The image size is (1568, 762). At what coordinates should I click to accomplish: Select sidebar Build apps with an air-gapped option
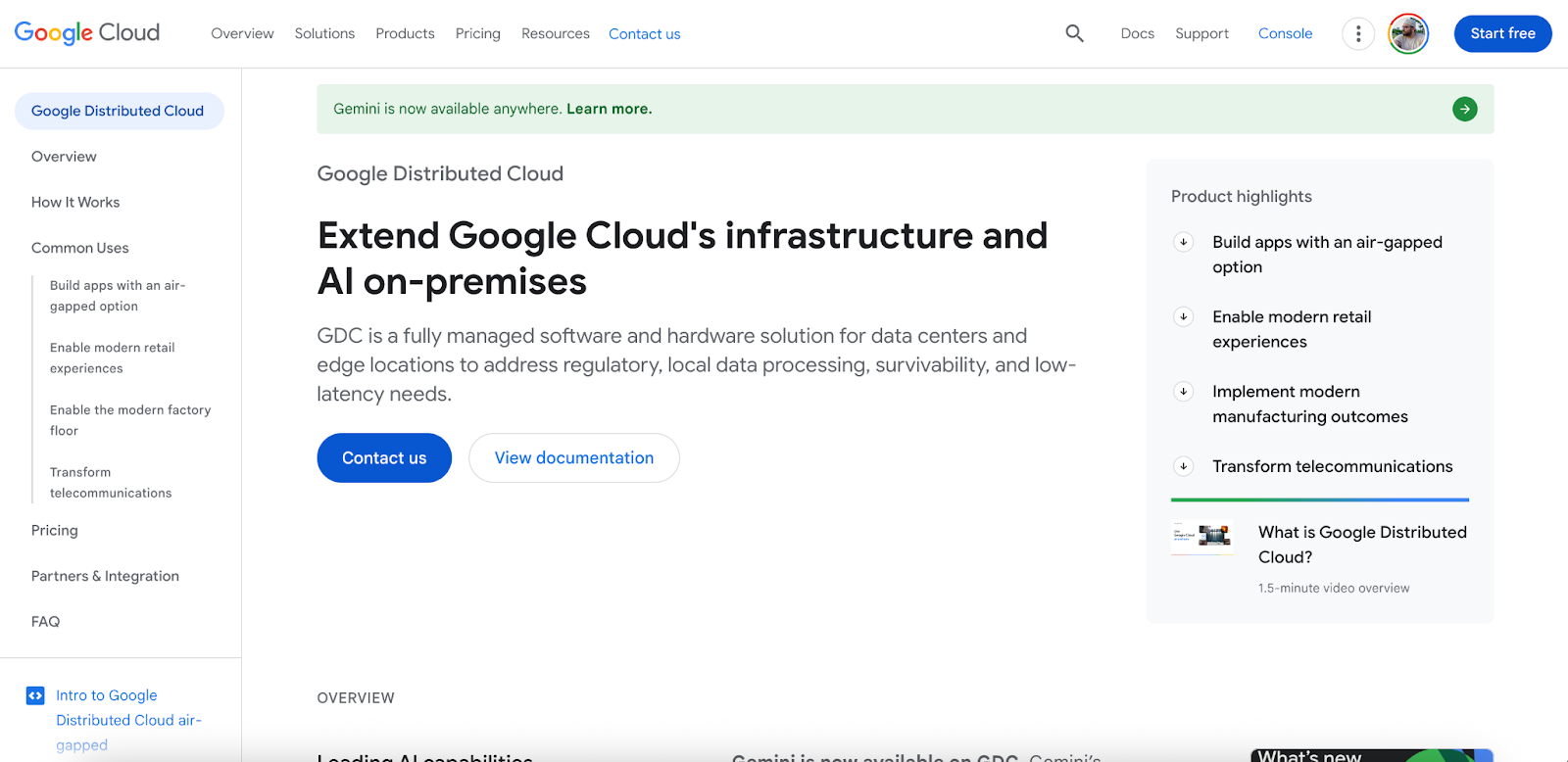(x=118, y=296)
